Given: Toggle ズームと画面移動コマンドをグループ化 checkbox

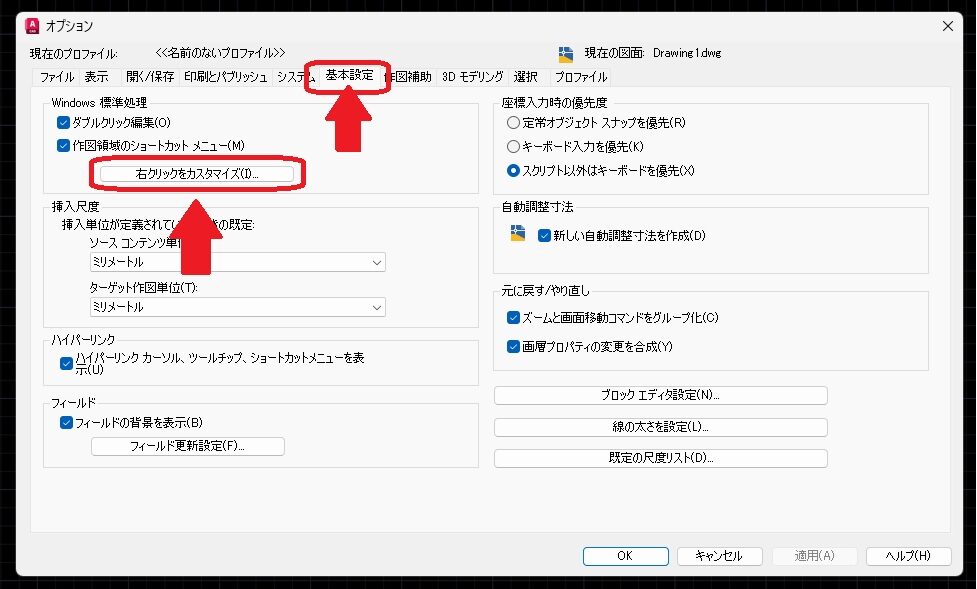Looking at the screenshot, I should tap(514, 318).
